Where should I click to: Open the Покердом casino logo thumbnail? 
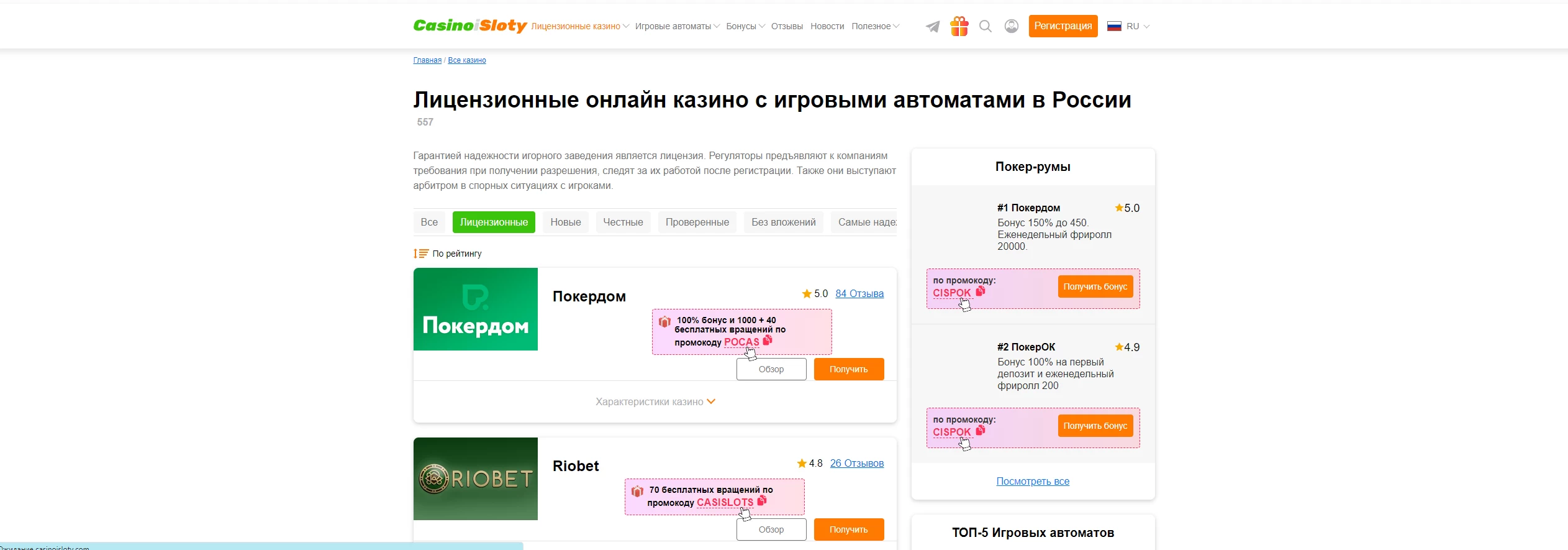[476, 309]
